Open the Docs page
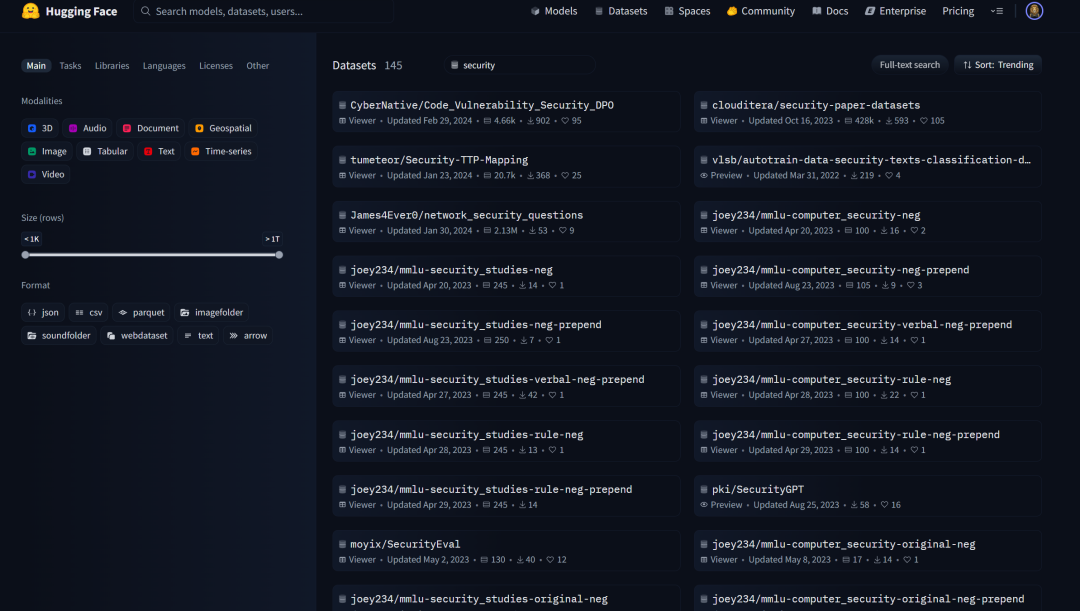 (x=830, y=11)
